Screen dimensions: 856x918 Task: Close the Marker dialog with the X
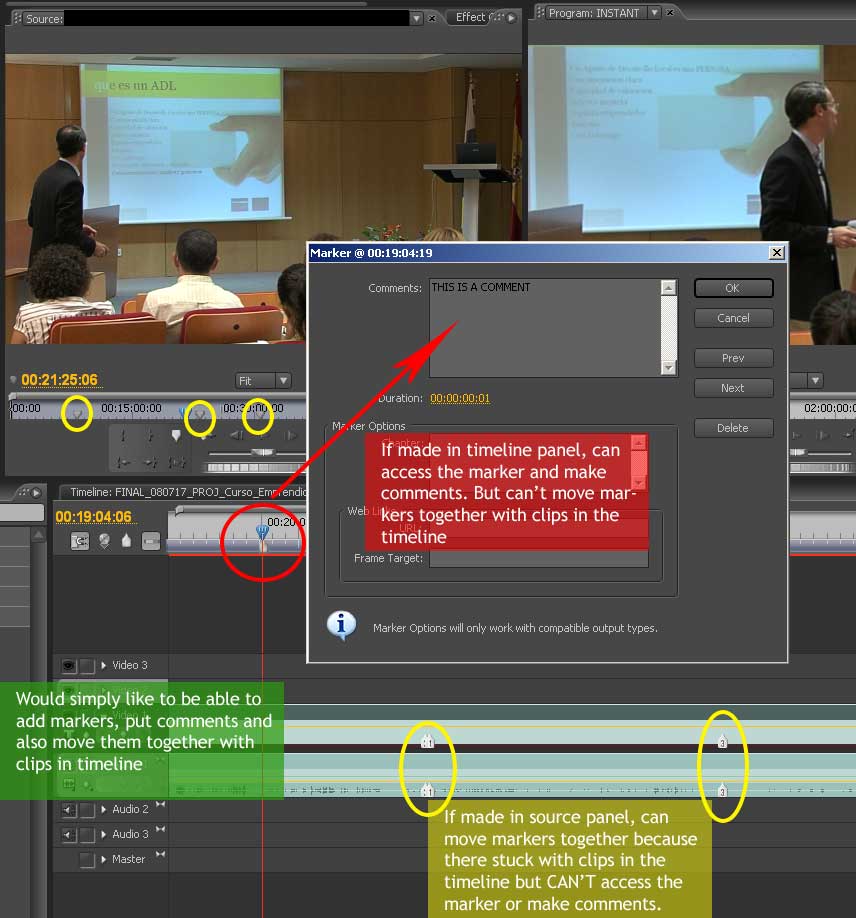click(776, 252)
